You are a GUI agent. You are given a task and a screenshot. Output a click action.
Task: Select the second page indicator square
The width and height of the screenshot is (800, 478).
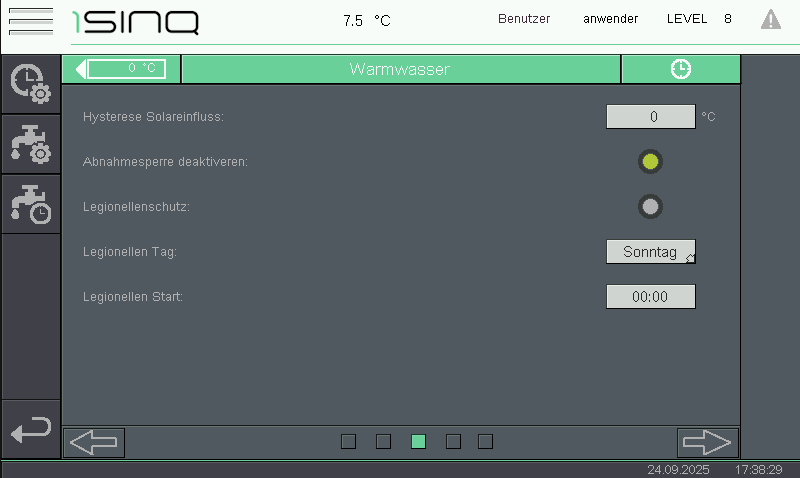point(383,442)
